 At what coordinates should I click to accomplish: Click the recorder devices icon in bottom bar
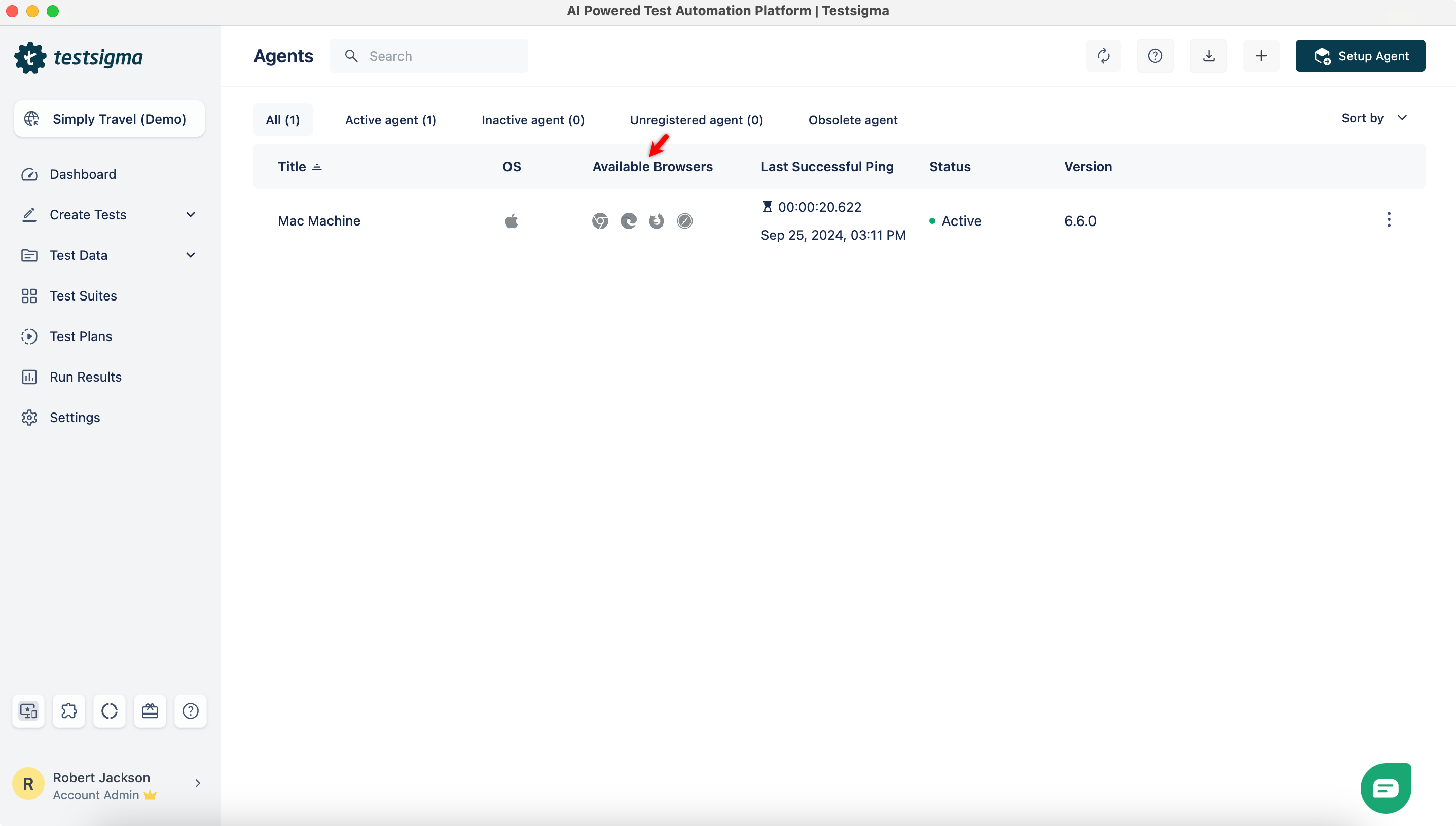pyautogui.click(x=28, y=711)
